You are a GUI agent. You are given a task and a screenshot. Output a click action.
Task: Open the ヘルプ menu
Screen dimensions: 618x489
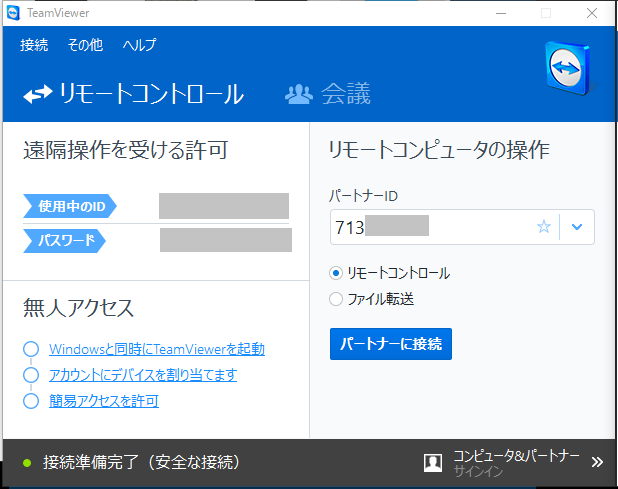point(140,45)
